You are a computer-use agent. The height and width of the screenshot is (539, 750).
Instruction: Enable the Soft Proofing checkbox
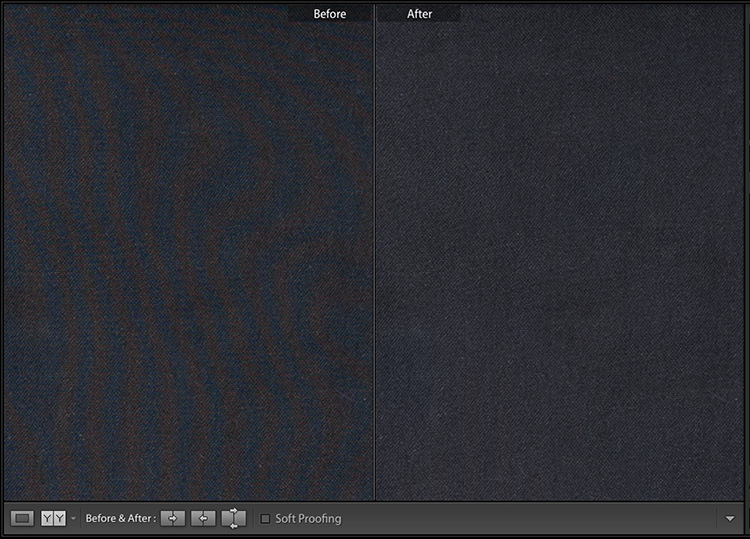pyautogui.click(x=265, y=518)
